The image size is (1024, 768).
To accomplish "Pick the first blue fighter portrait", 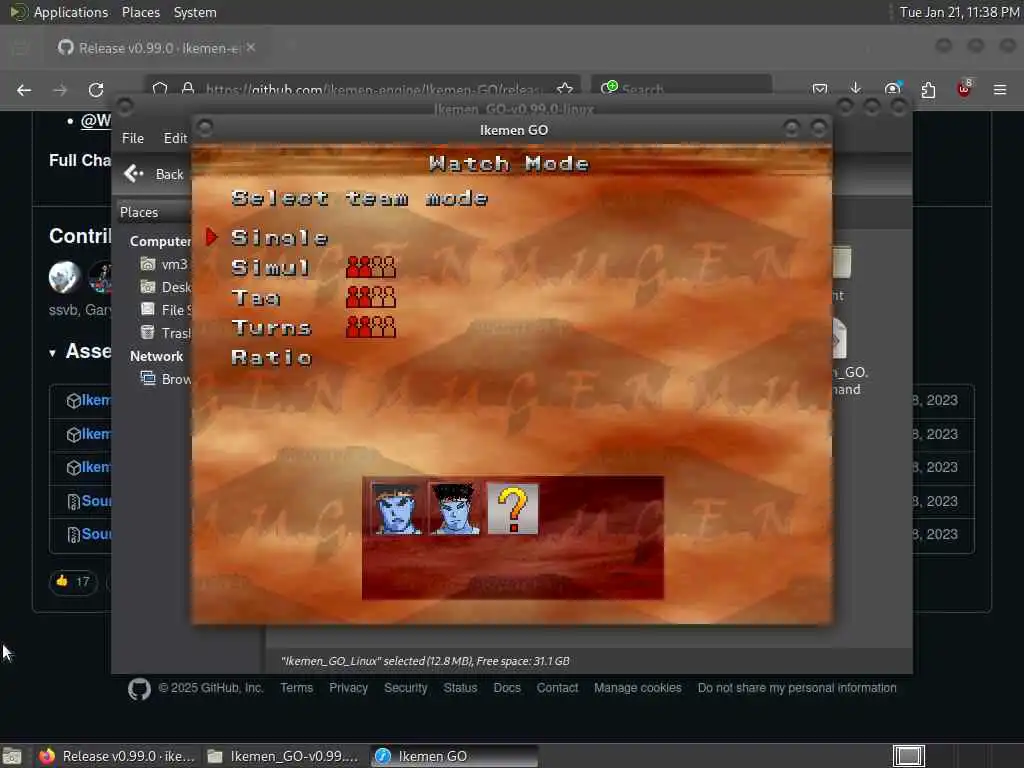I will tap(396, 508).
